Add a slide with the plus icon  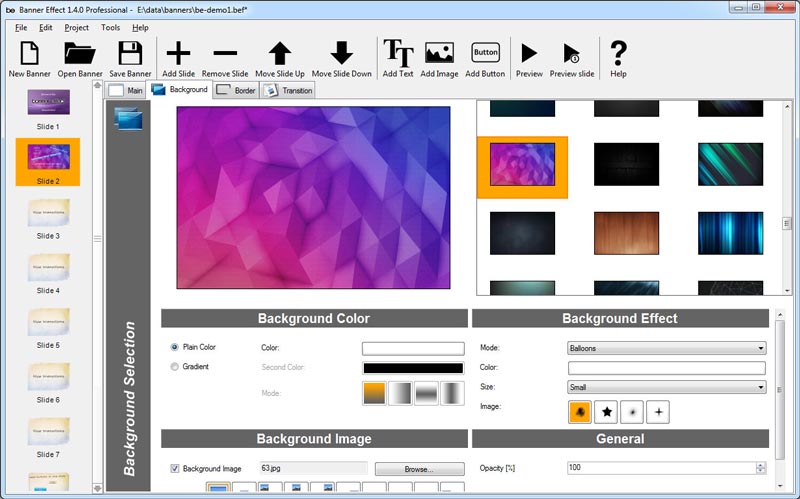[178, 54]
